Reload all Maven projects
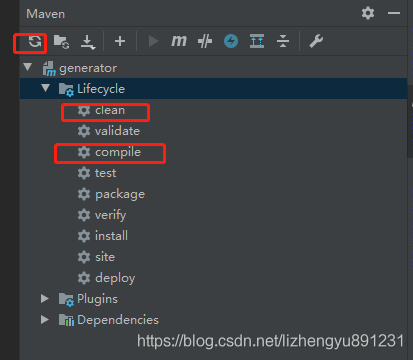This screenshot has height=360, width=413. tap(35, 42)
